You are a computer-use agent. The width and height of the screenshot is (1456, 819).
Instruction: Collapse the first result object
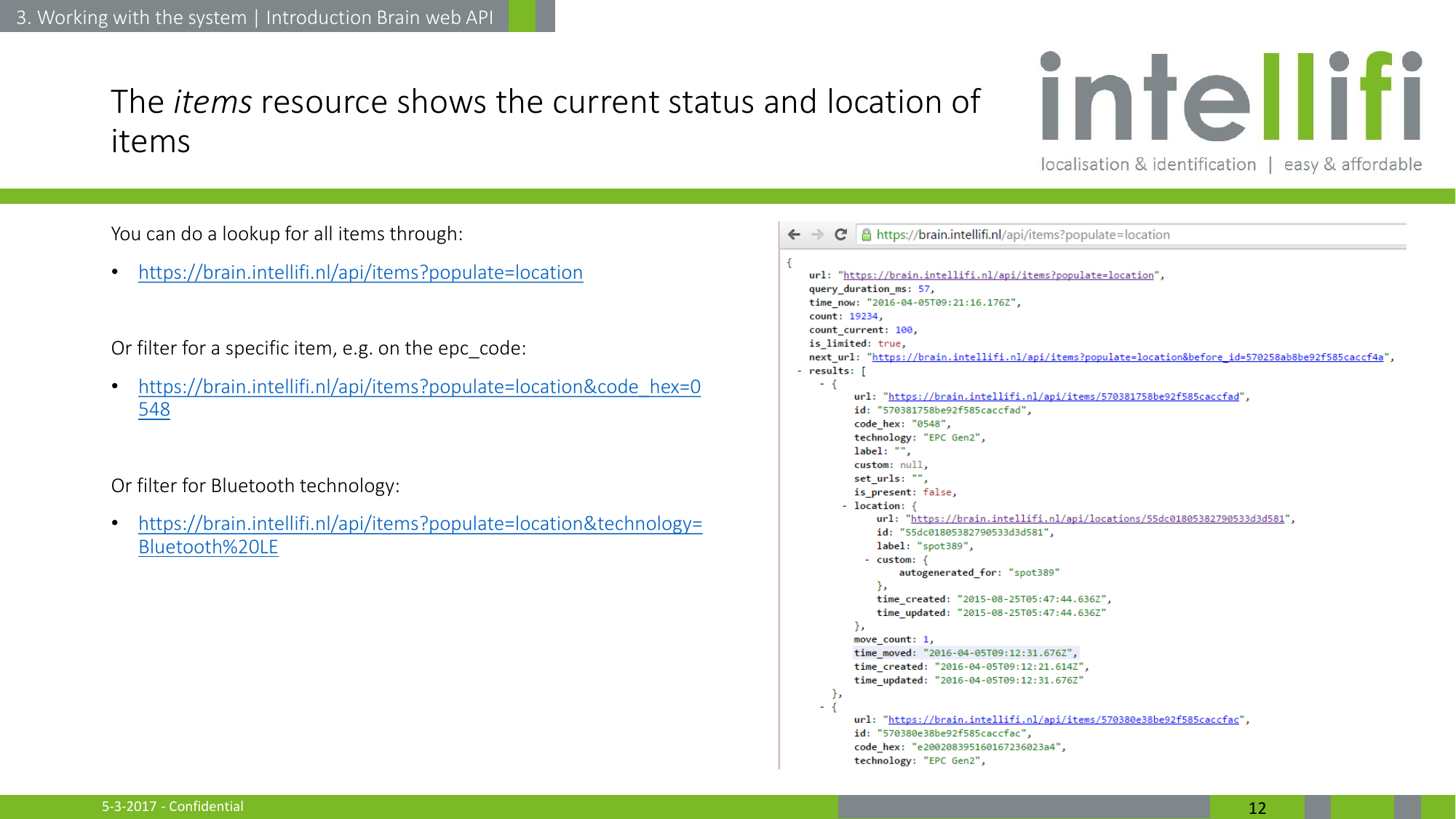[822, 384]
